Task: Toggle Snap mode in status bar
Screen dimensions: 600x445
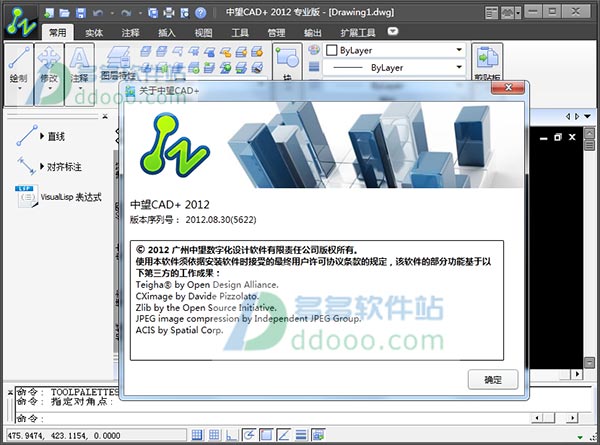Action: coord(197,435)
